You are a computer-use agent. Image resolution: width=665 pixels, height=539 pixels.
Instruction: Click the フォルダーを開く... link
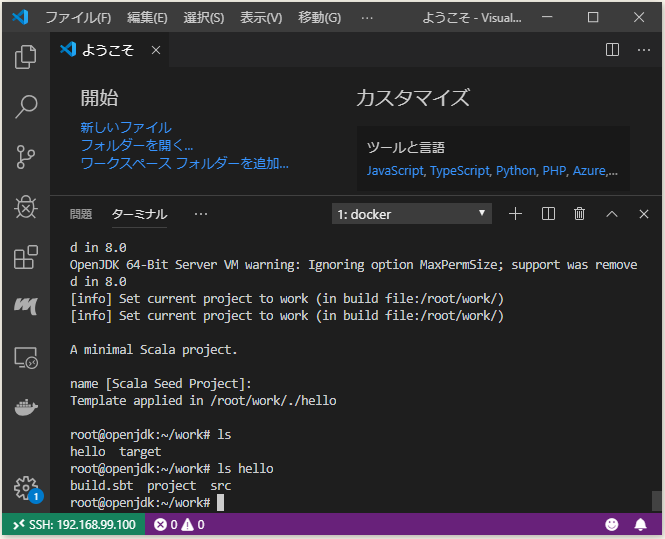(137, 145)
